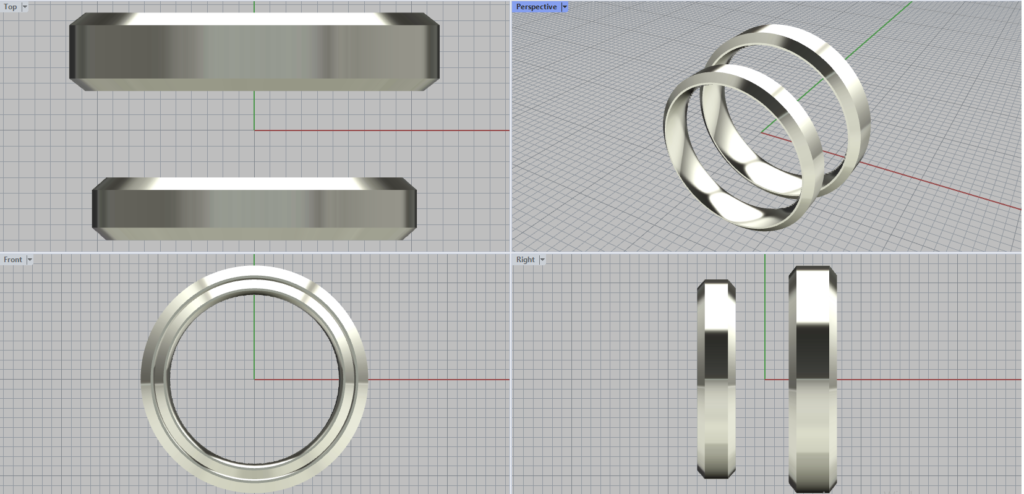
Task: Click the Right viewport title label
Action: [525, 260]
